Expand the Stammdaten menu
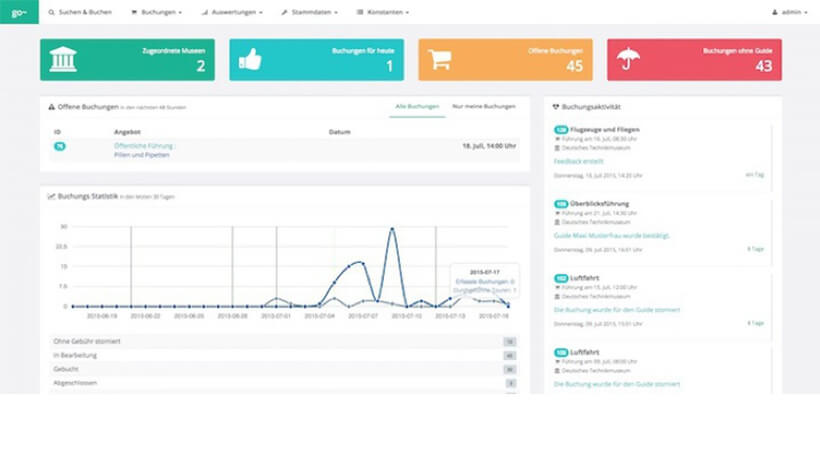 pyautogui.click(x=310, y=12)
